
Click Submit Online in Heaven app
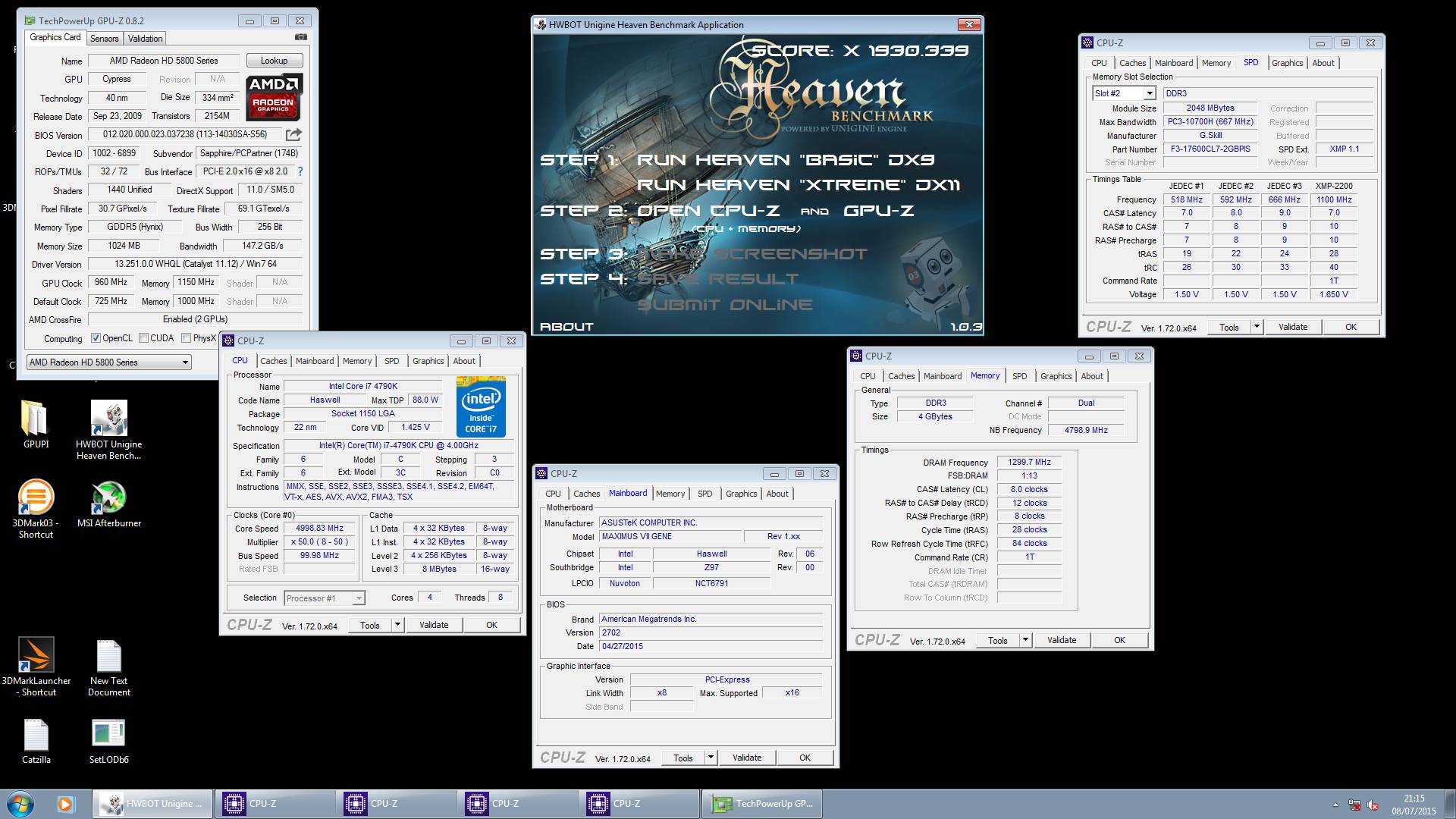coord(725,305)
